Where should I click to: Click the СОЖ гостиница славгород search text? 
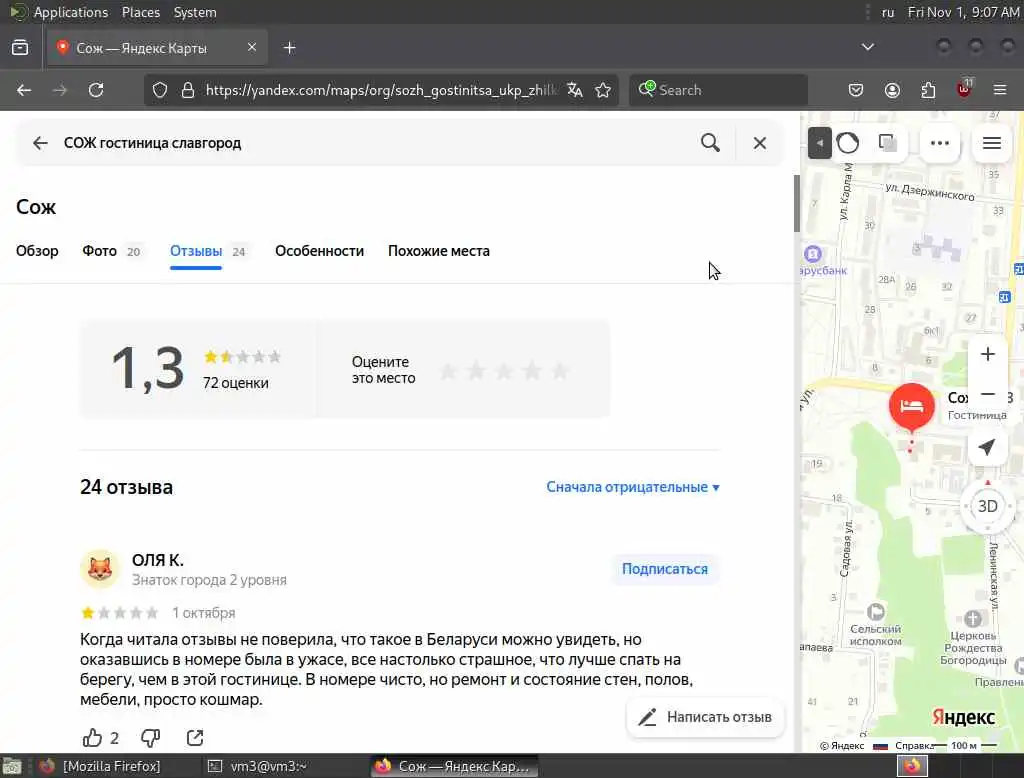coord(152,143)
